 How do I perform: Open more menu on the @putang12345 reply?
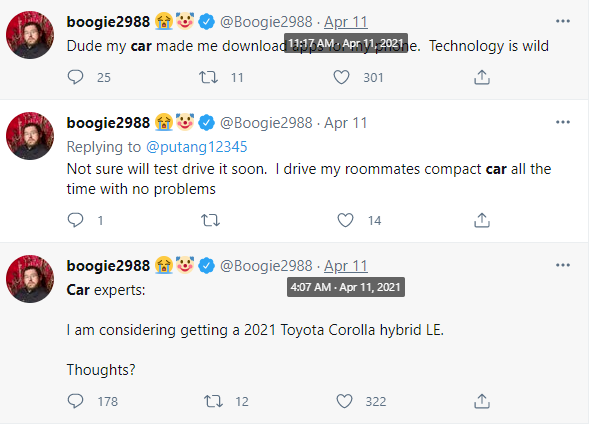[563, 122]
